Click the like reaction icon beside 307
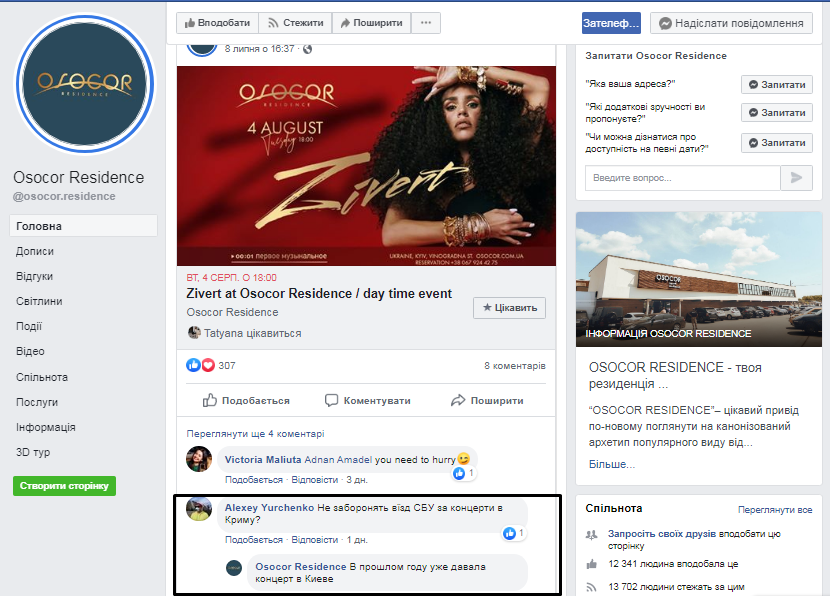Viewport: 830px width, 596px height. (193, 365)
